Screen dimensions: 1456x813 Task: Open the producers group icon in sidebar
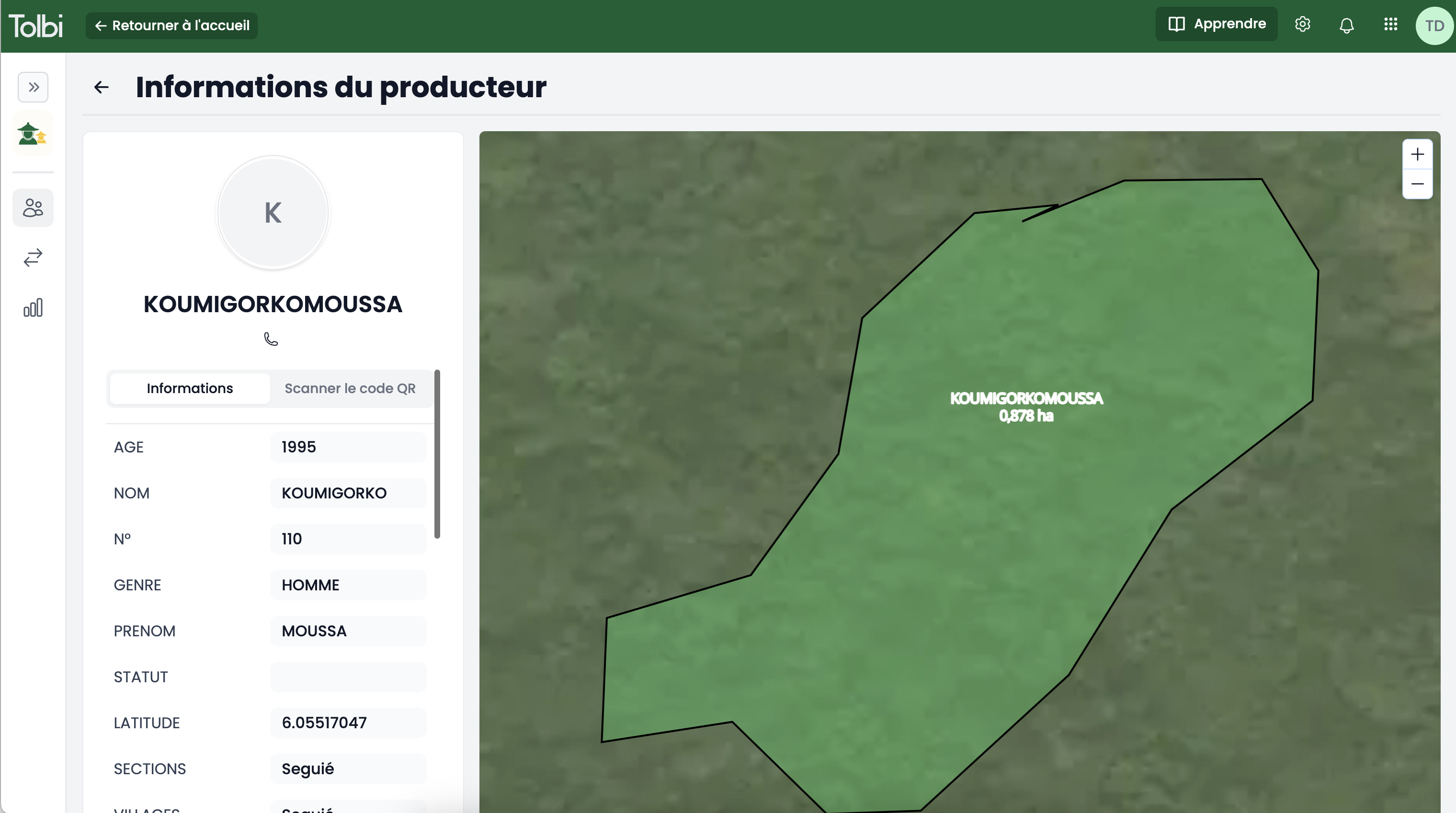[33, 208]
